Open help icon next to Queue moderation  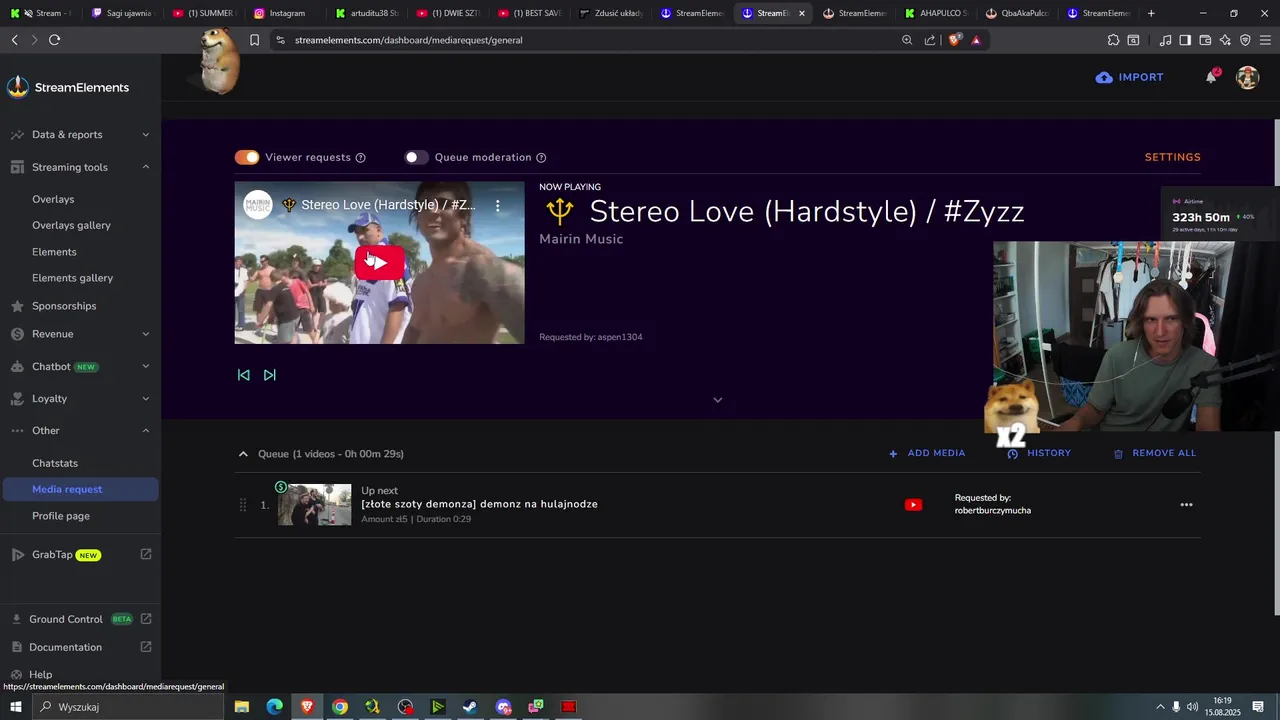(541, 158)
